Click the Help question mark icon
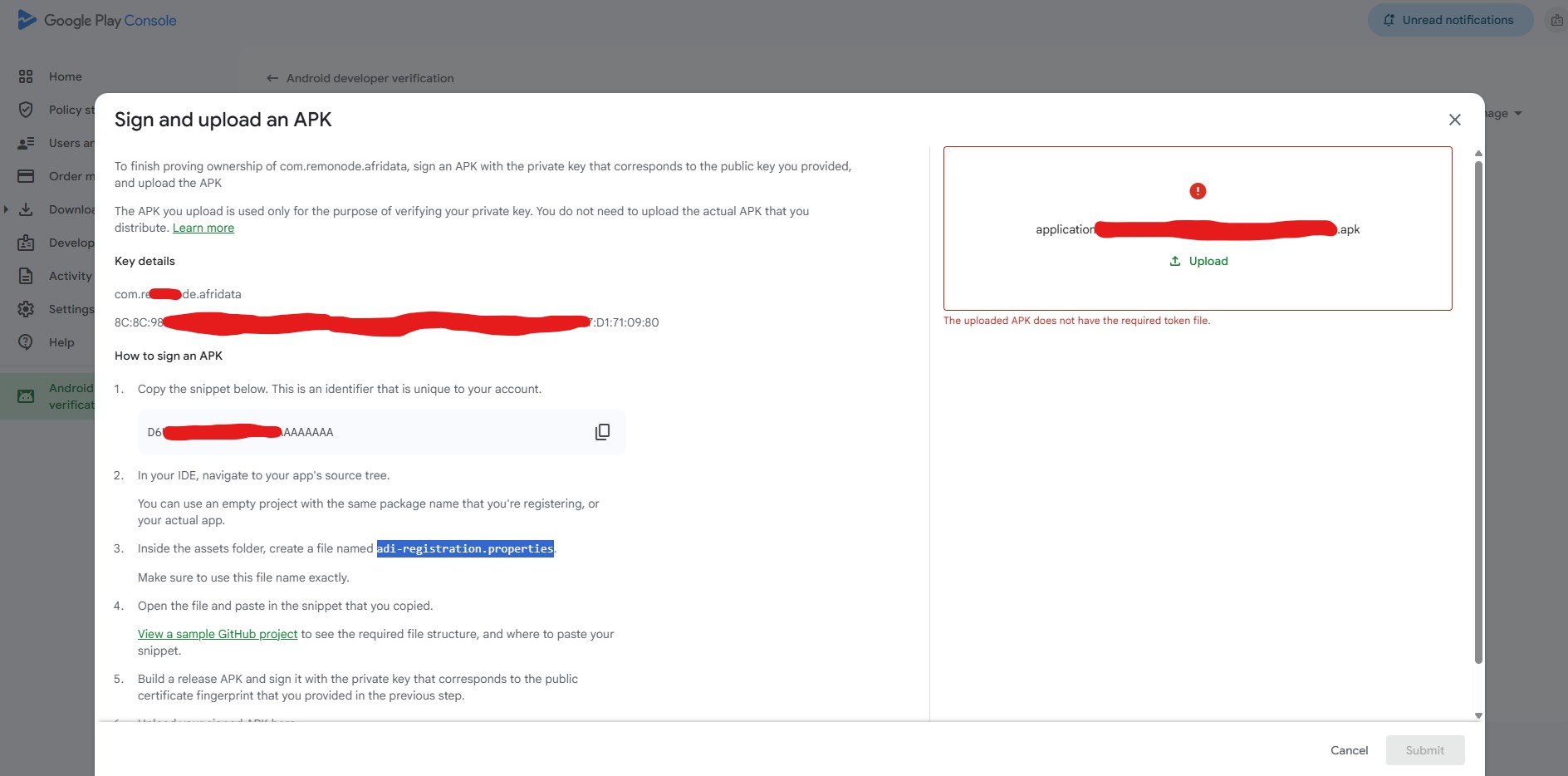The width and height of the screenshot is (1568, 776). click(26, 342)
